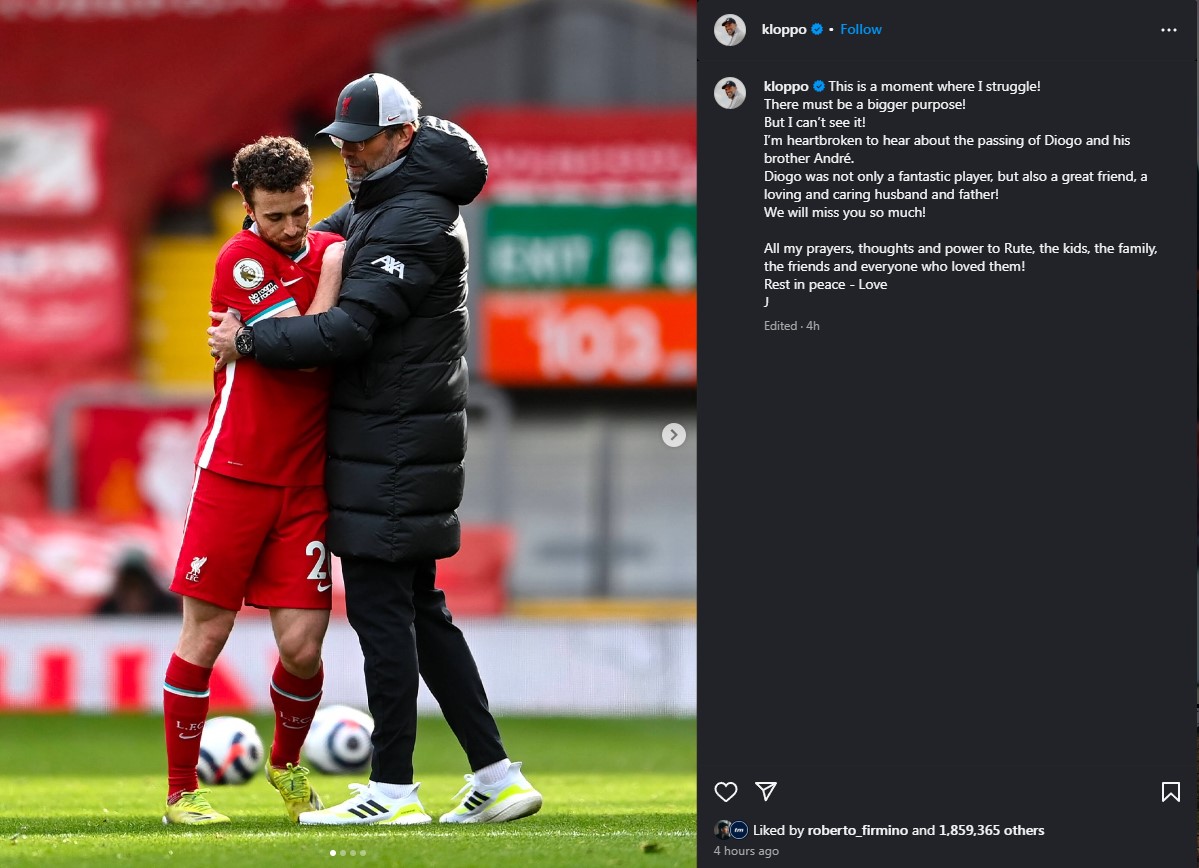This screenshot has height=868, width=1199.
Task: Click the liker avatars near Liked by
Action: [730, 830]
